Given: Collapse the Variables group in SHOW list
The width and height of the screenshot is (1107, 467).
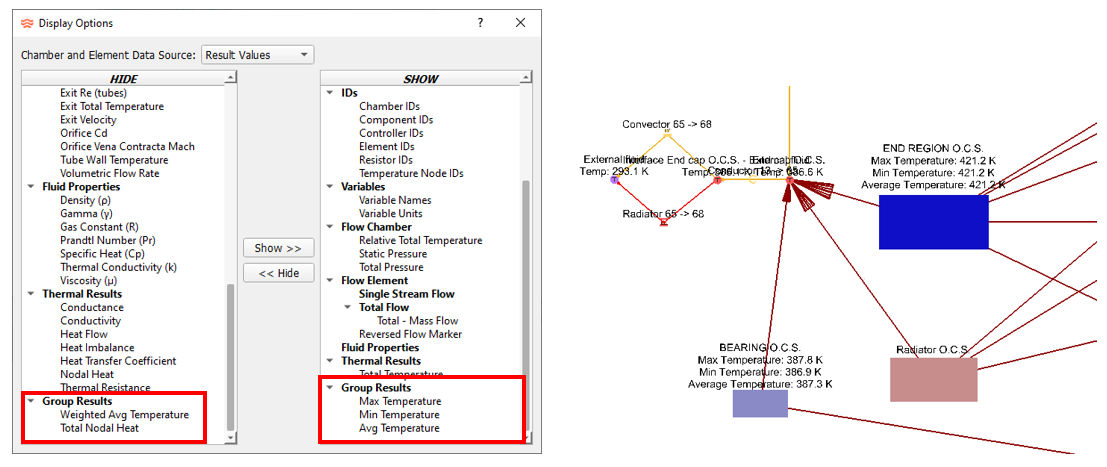Looking at the screenshot, I should pyautogui.click(x=330, y=187).
